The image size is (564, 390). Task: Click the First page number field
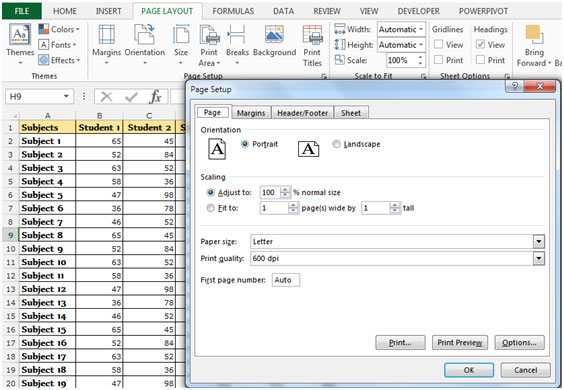coord(286,280)
